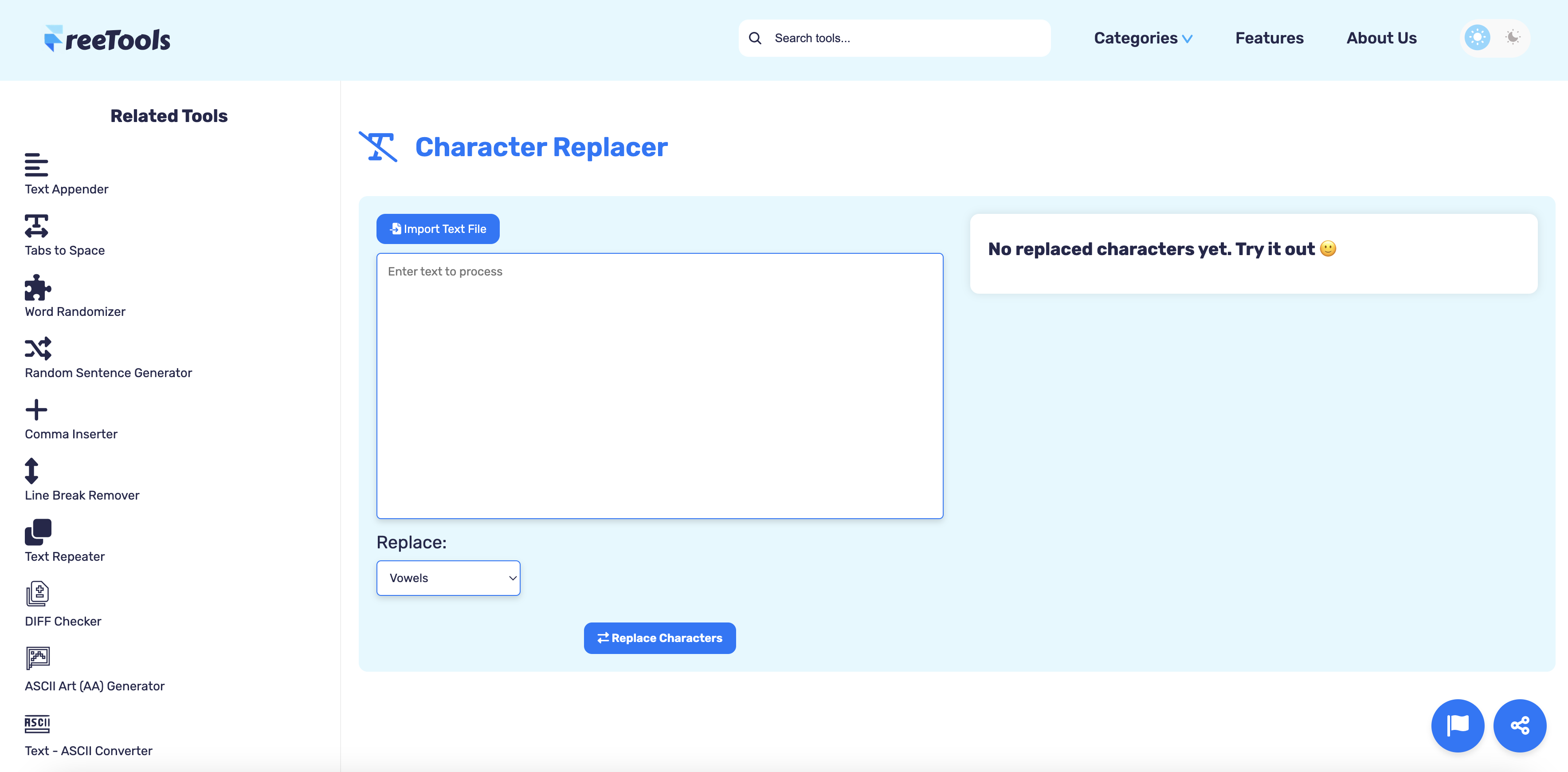Click the Comma Inserter plus icon
The image size is (1568, 772).
point(36,410)
